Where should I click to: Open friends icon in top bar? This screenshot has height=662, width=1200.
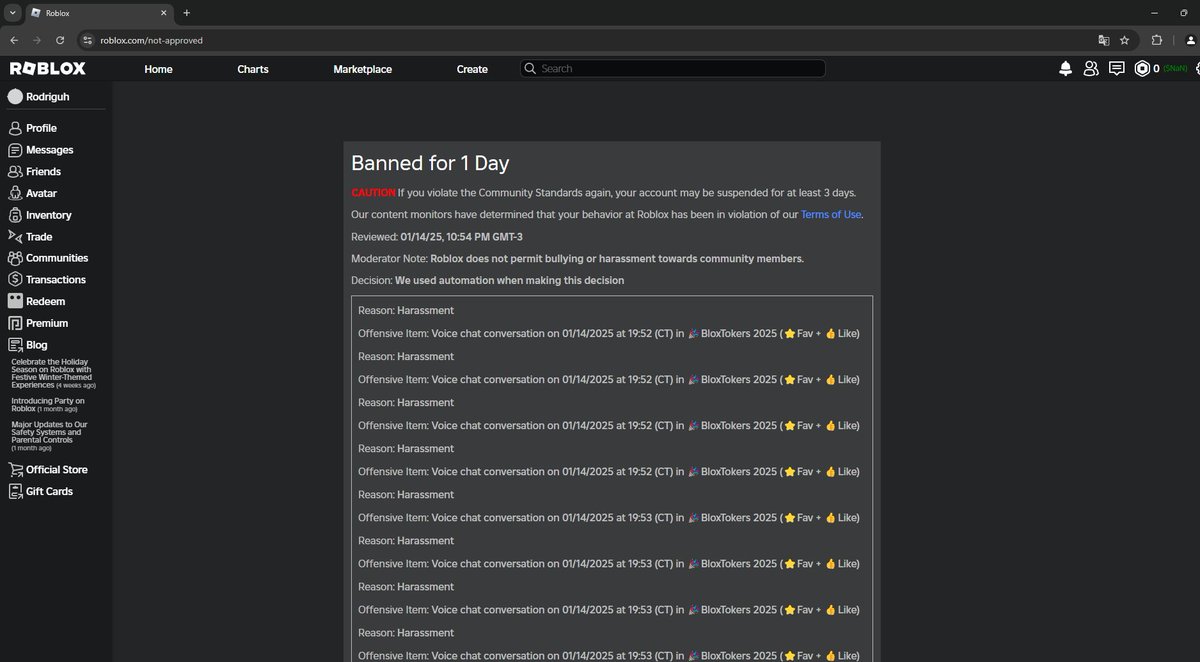point(1091,69)
